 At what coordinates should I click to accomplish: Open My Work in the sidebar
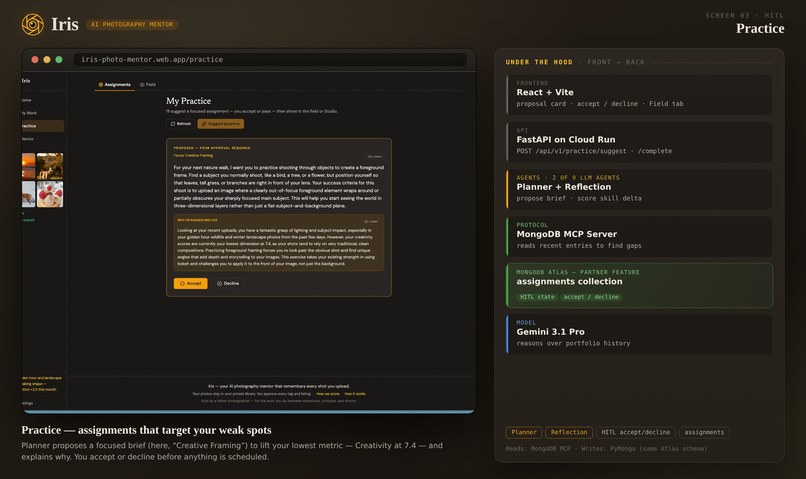point(31,113)
